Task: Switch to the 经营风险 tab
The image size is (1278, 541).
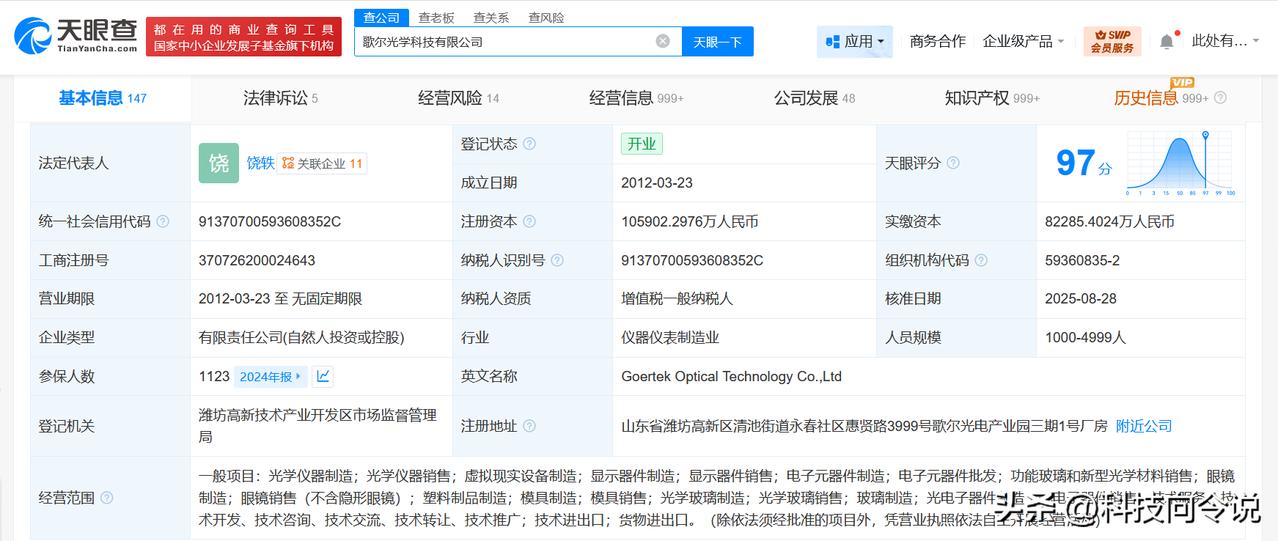Action: click(458, 98)
